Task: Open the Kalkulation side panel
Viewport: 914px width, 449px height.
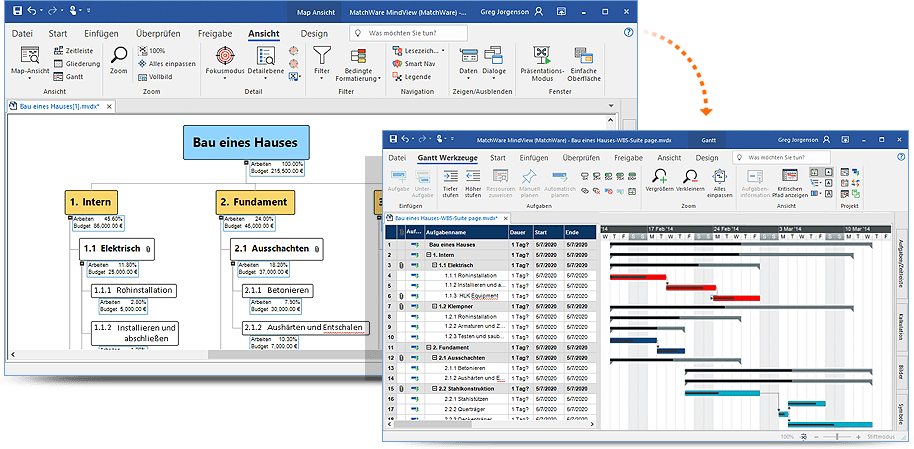Action: tap(900, 326)
